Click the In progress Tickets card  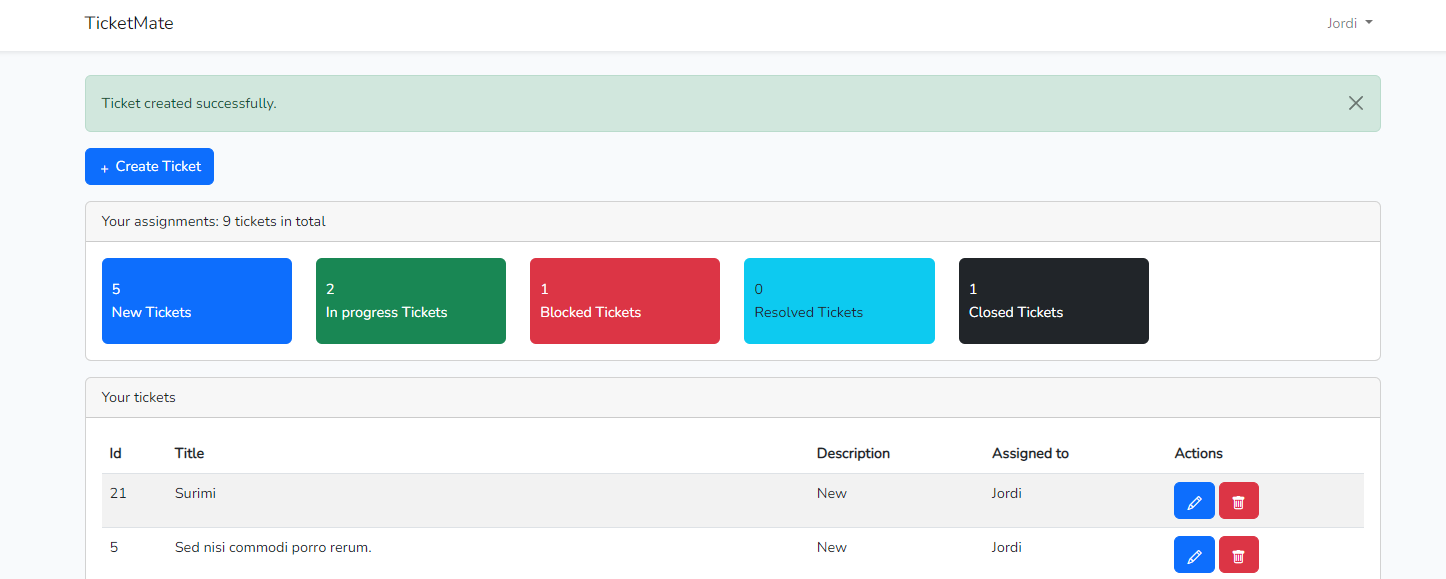410,300
